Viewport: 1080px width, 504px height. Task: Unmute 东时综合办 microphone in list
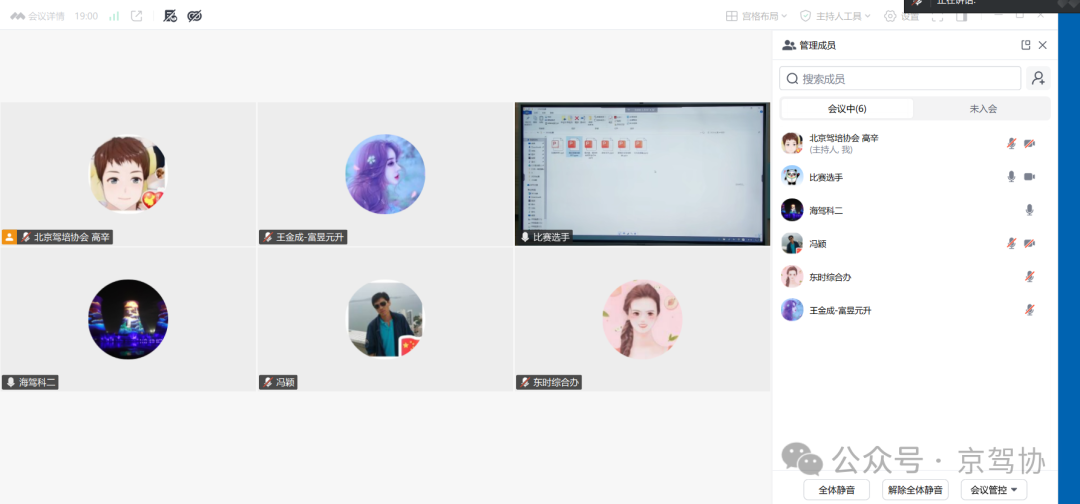[1030, 276]
